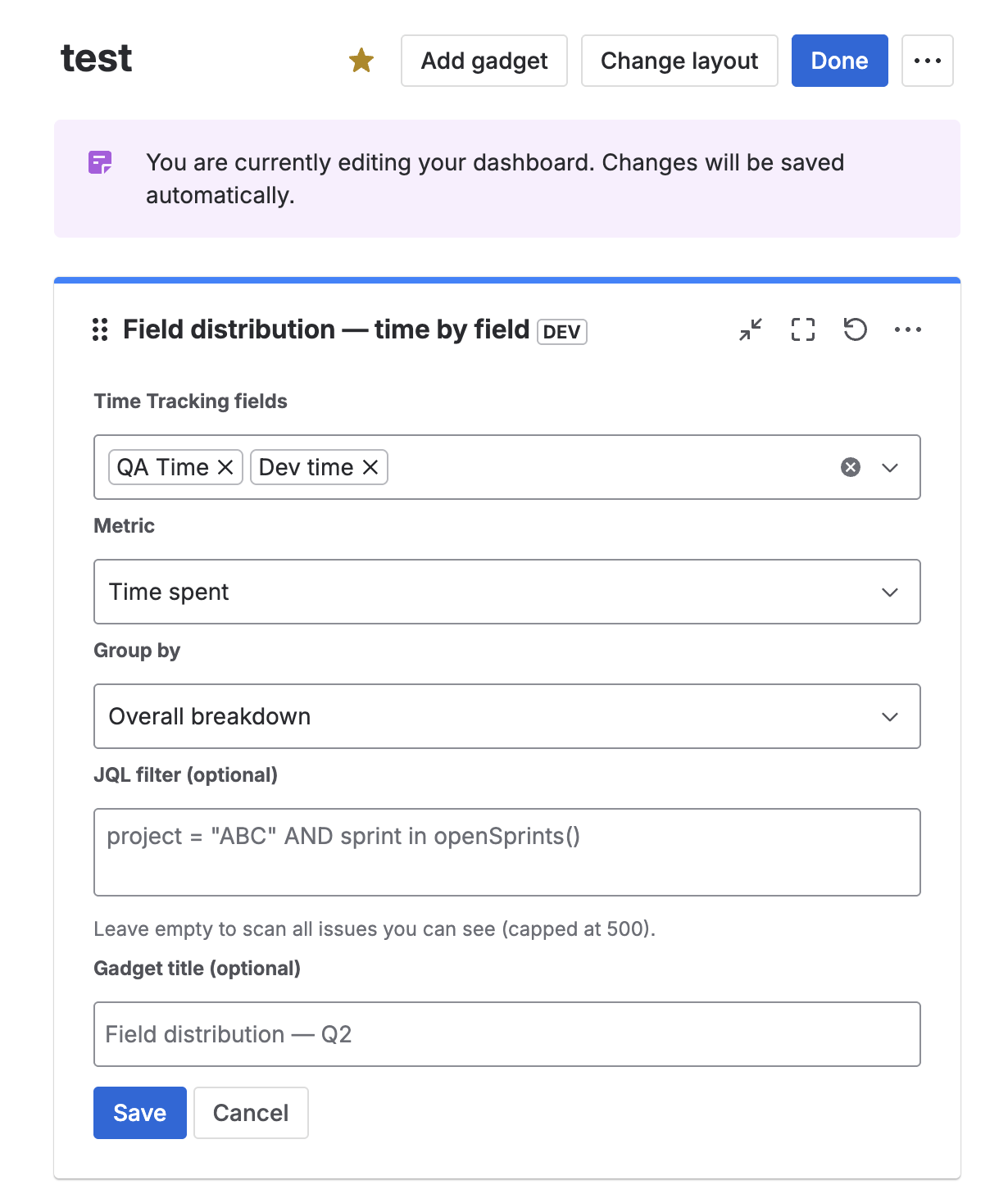Image resolution: width=1008 pixels, height=1203 pixels.
Task: Refresh the Field distribution gadget
Action: 856,329
